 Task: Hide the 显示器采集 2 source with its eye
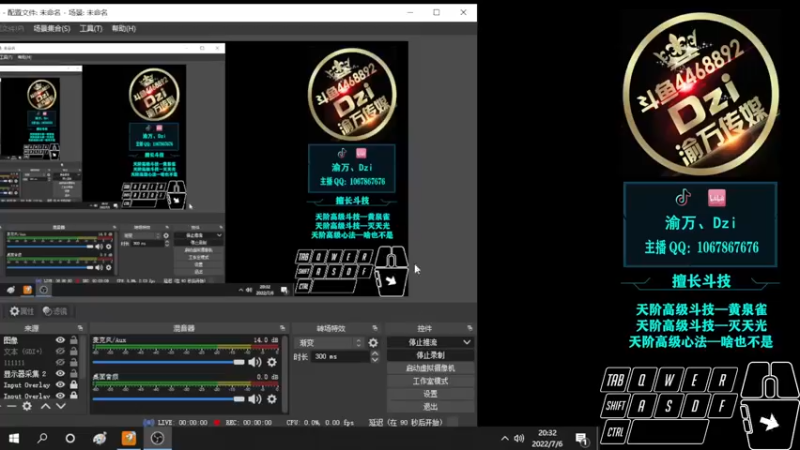pos(60,373)
